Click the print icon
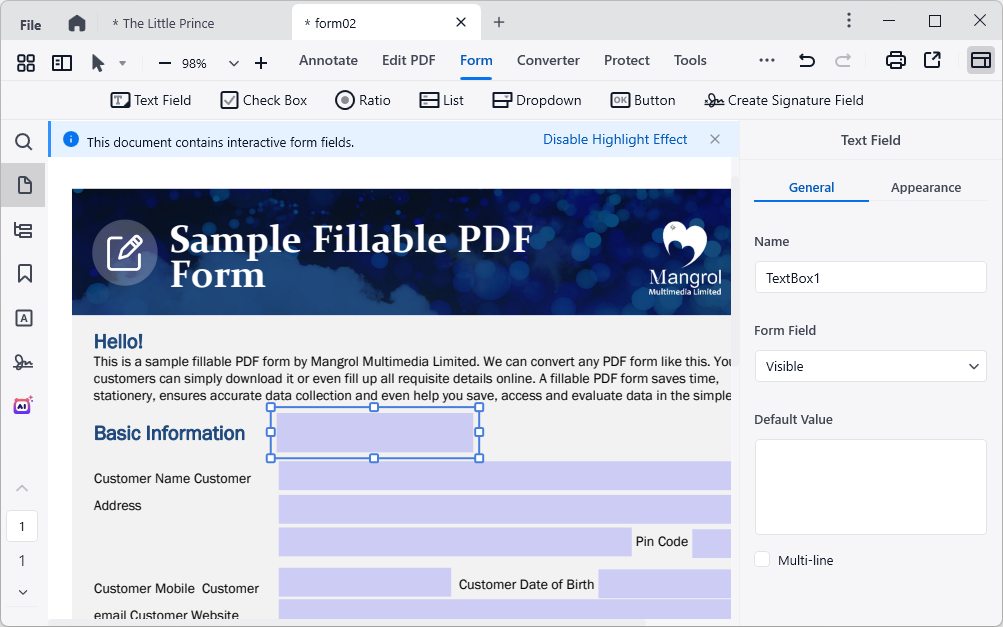 coord(896,61)
